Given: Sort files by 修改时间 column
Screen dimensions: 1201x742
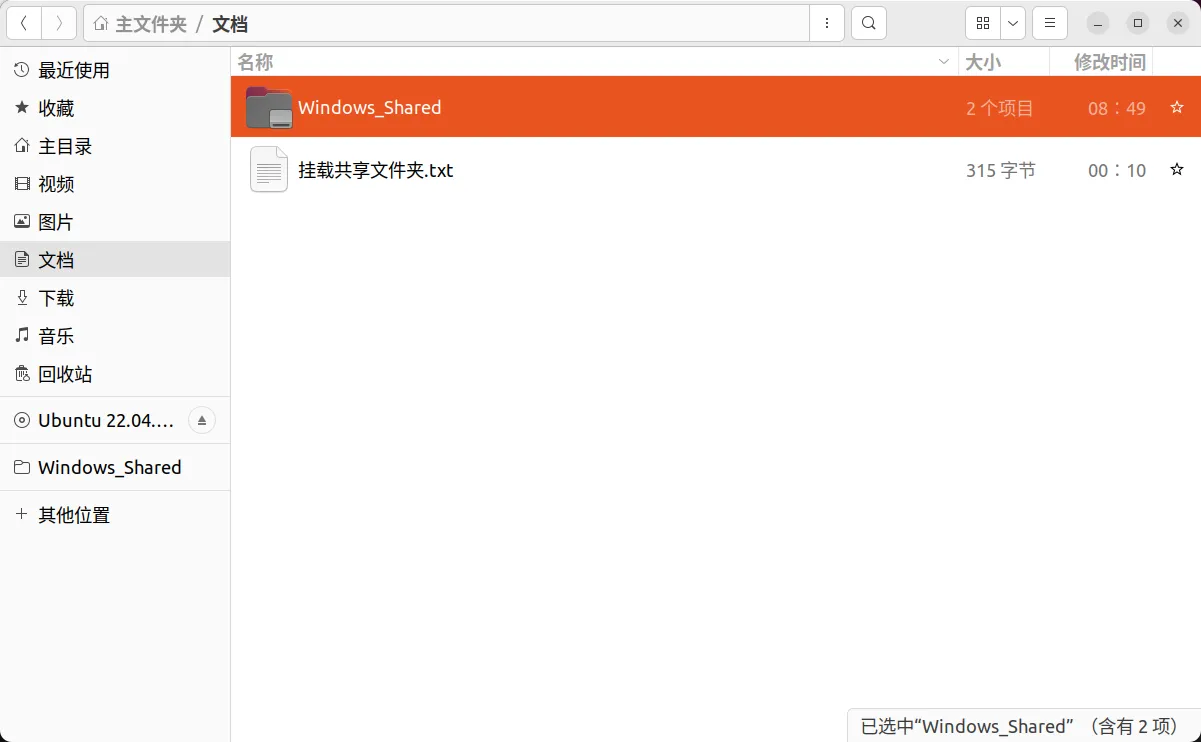Looking at the screenshot, I should click(1101, 61).
